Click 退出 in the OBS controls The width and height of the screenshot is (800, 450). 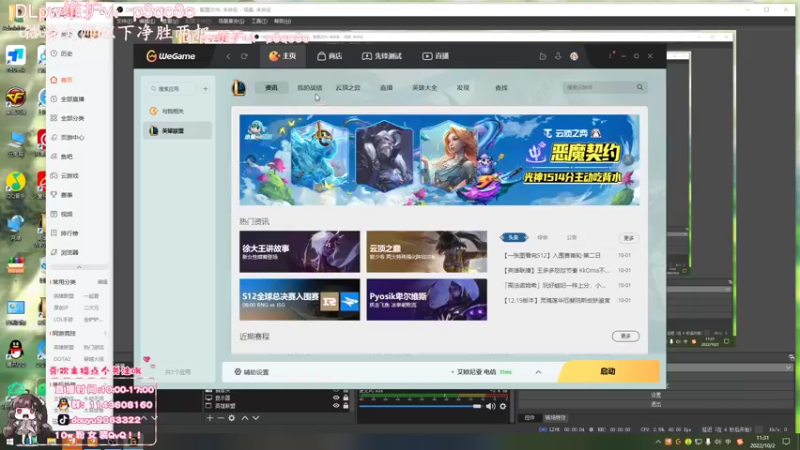coord(656,404)
